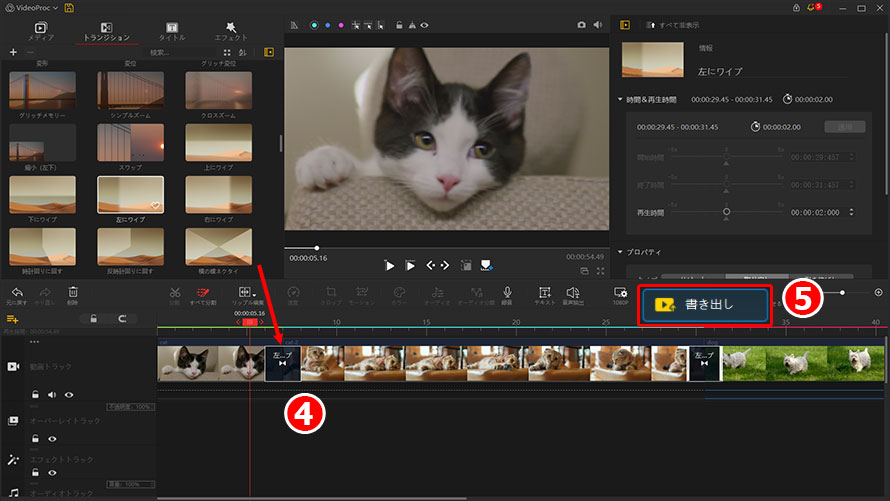The image size is (890, 501).
Task: Select the 下にワイプ transition thumbnail
Action: click(x=43, y=195)
